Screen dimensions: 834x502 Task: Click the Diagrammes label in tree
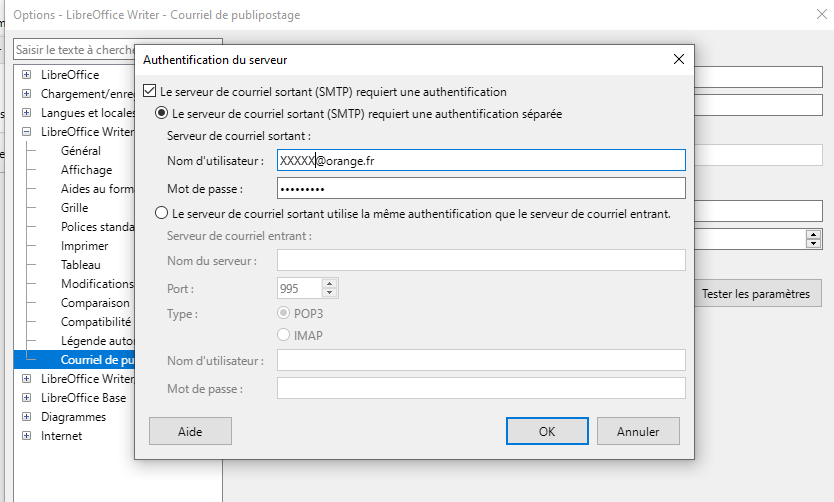[73, 416]
